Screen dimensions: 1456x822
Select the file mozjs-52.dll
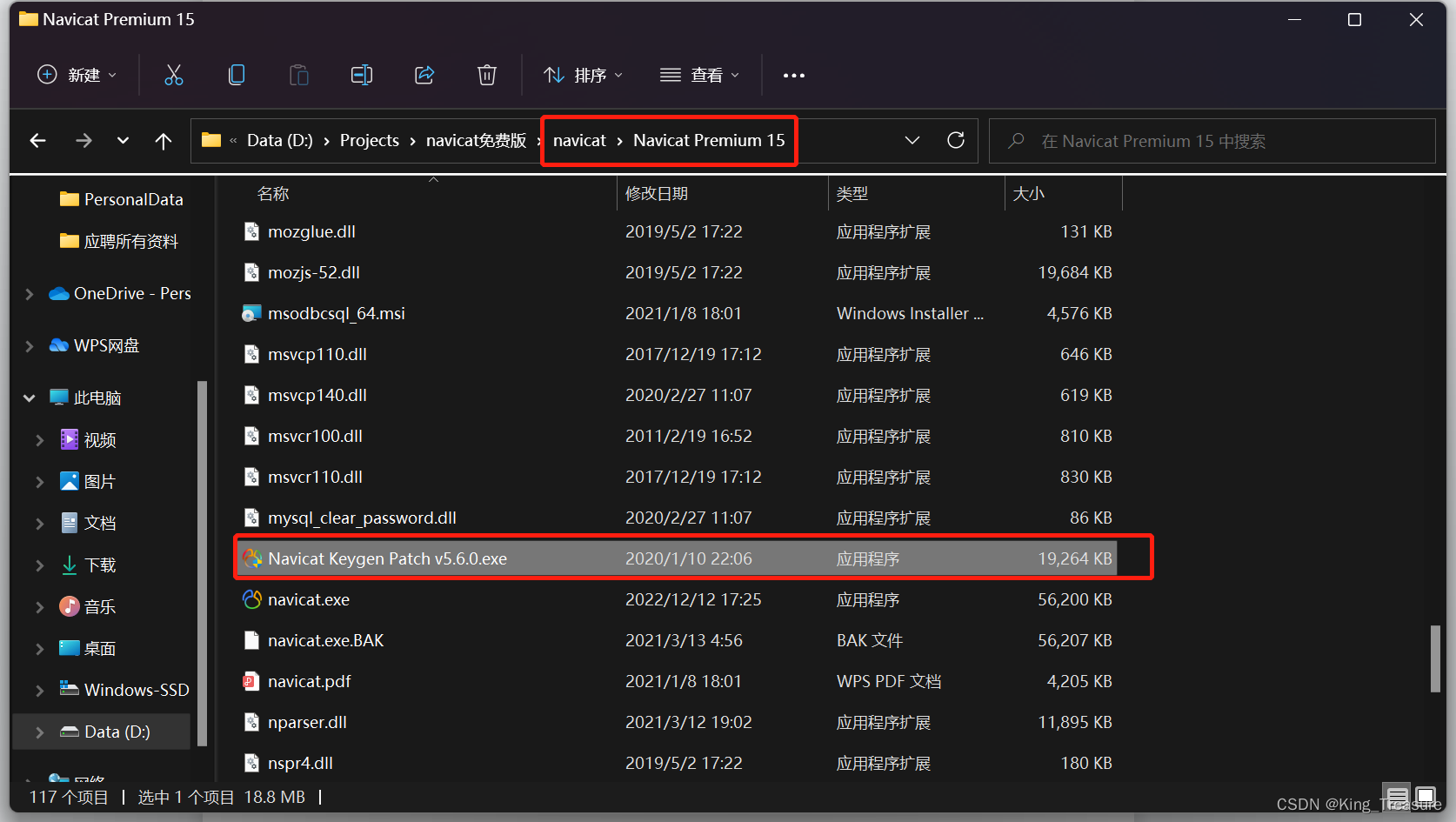(x=314, y=272)
